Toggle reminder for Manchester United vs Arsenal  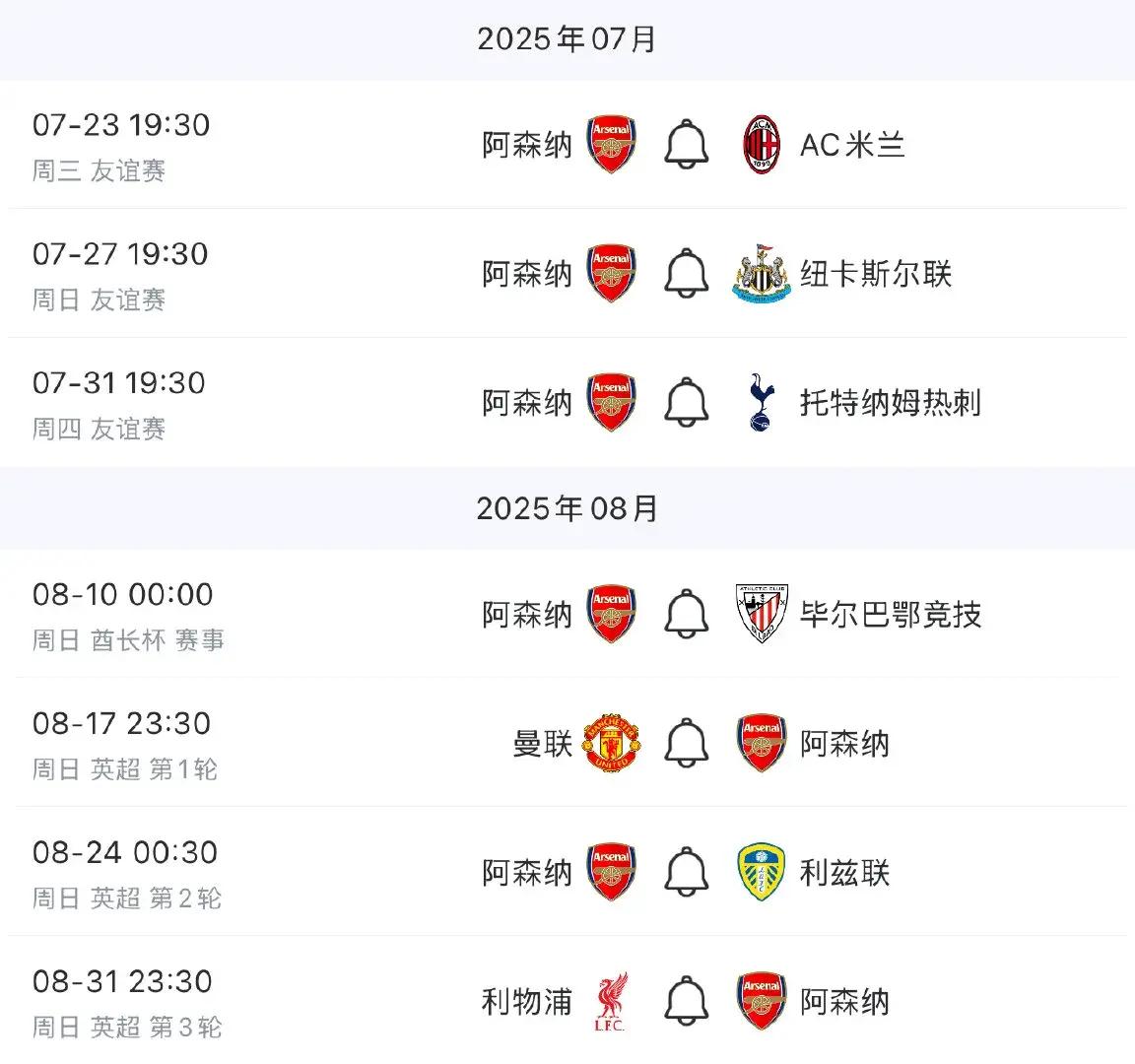(686, 744)
